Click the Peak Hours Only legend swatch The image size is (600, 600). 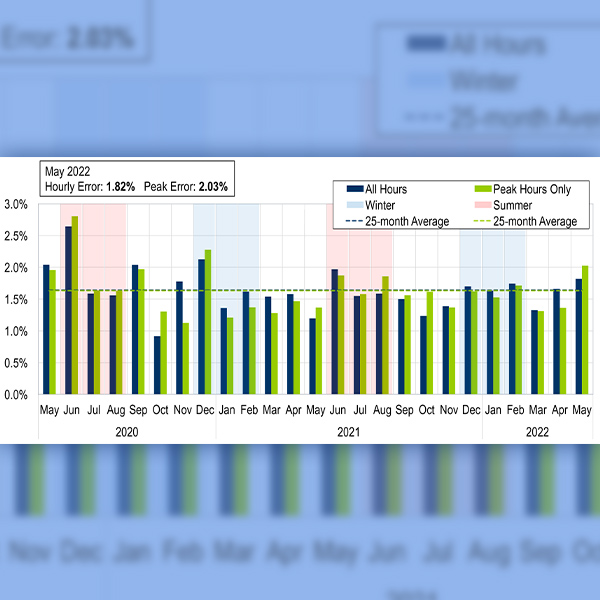click(x=477, y=189)
